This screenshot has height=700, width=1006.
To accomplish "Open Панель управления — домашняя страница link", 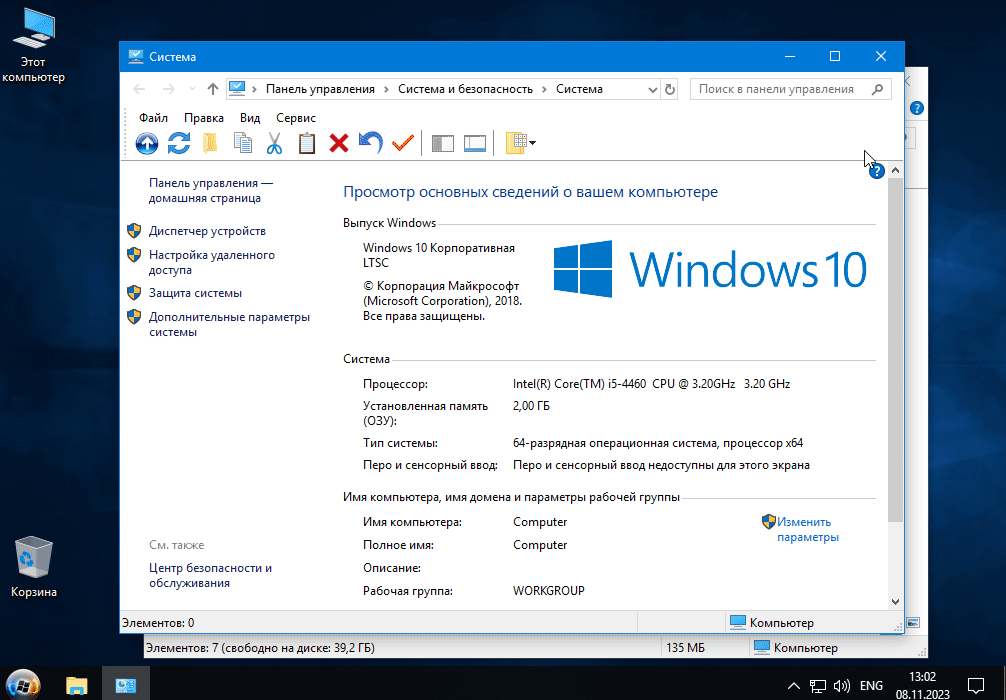I will tap(210, 191).
